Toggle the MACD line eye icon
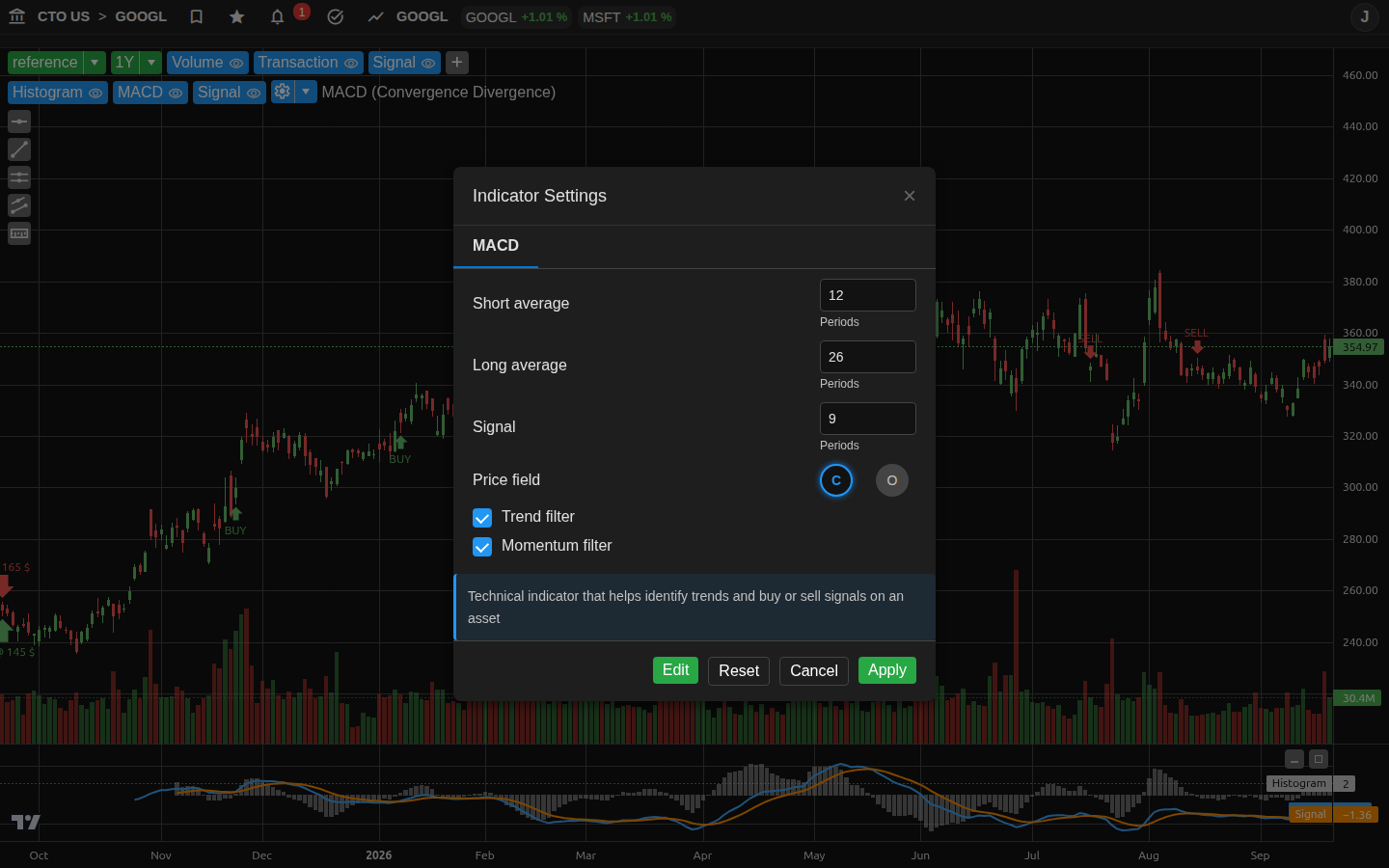This screenshot has height=868, width=1389. tap(176, 93)
